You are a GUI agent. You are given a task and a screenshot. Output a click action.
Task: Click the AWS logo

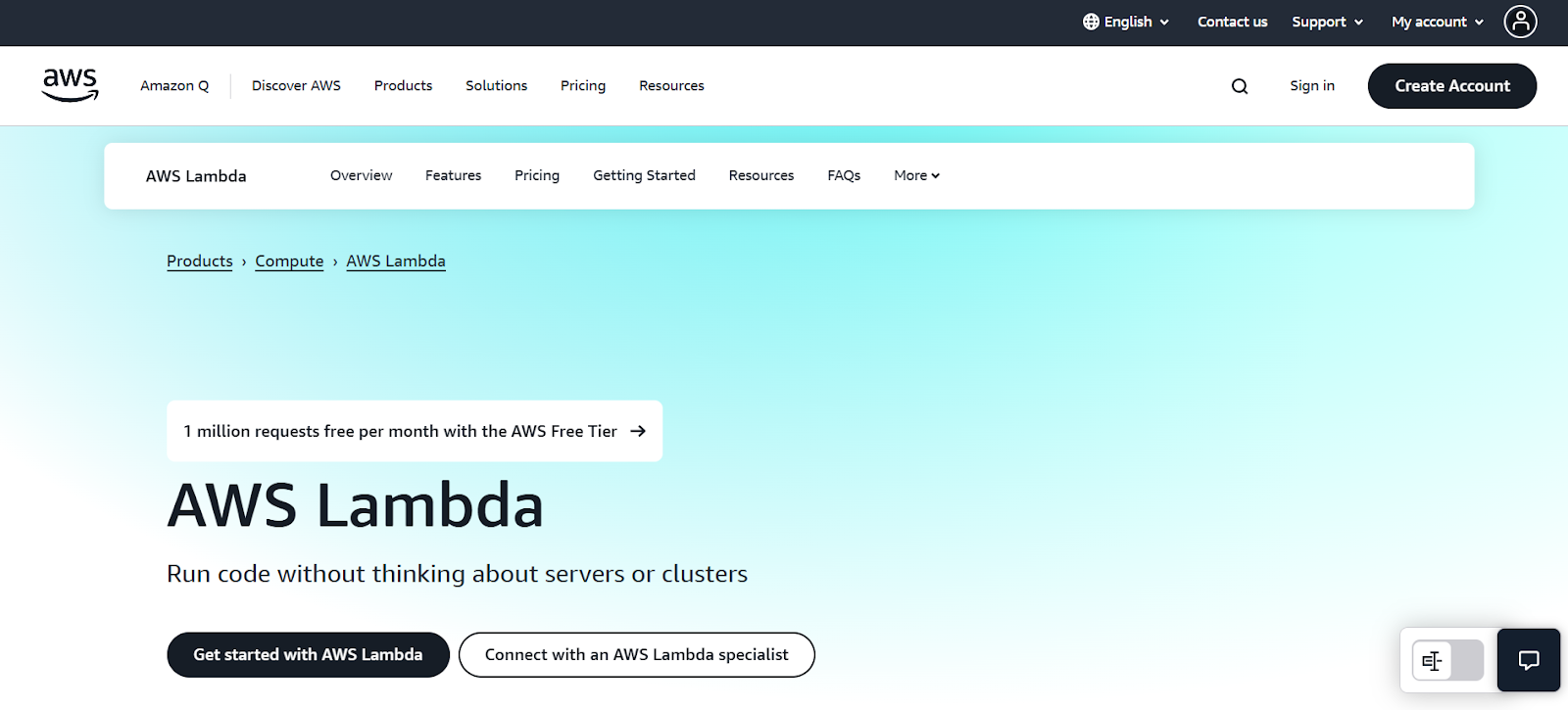point(70,85)
